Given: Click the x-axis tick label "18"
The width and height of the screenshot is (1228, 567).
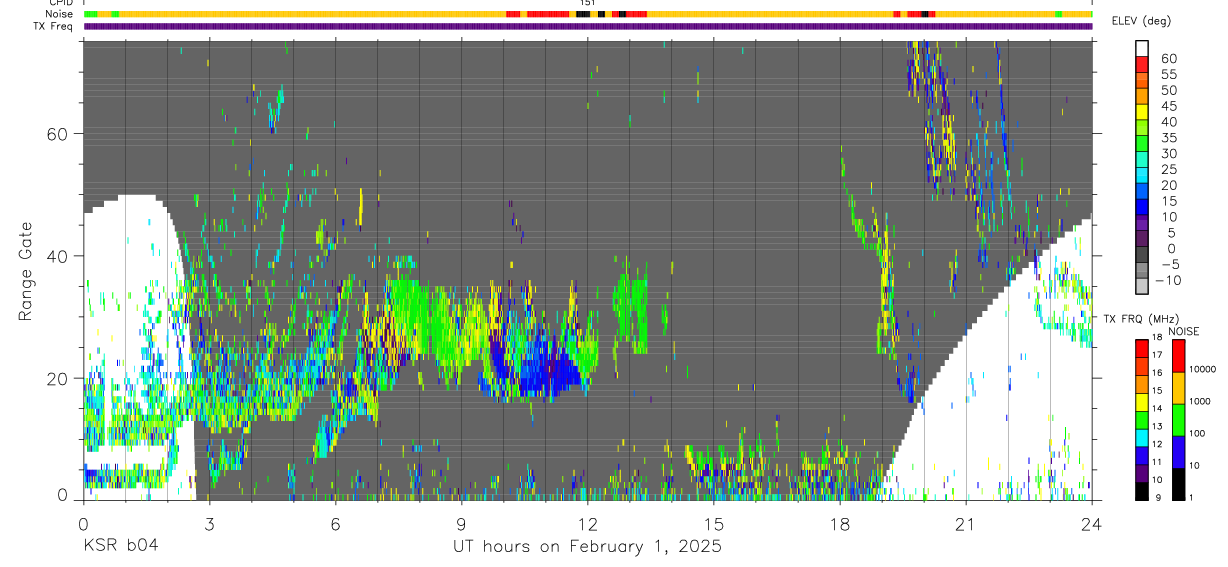Looking at the screenshot, I should (x=839, y=523).
